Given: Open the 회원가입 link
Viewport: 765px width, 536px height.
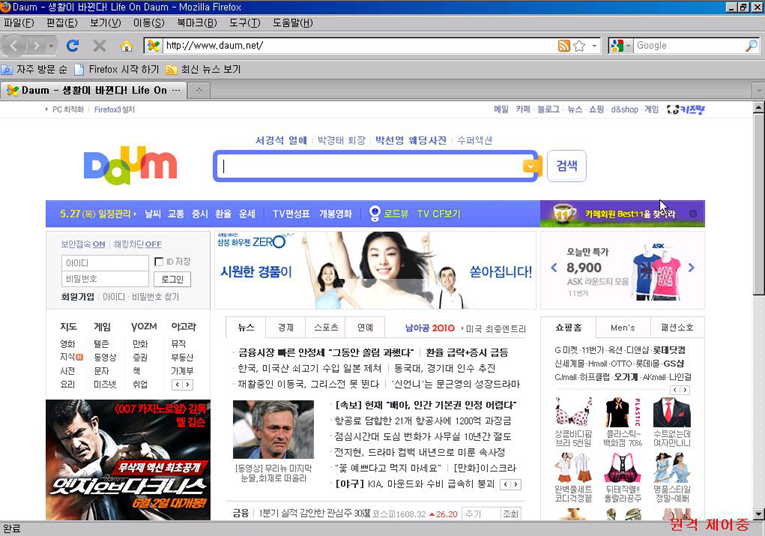Looking at the screenshot, I should point(78,297).
